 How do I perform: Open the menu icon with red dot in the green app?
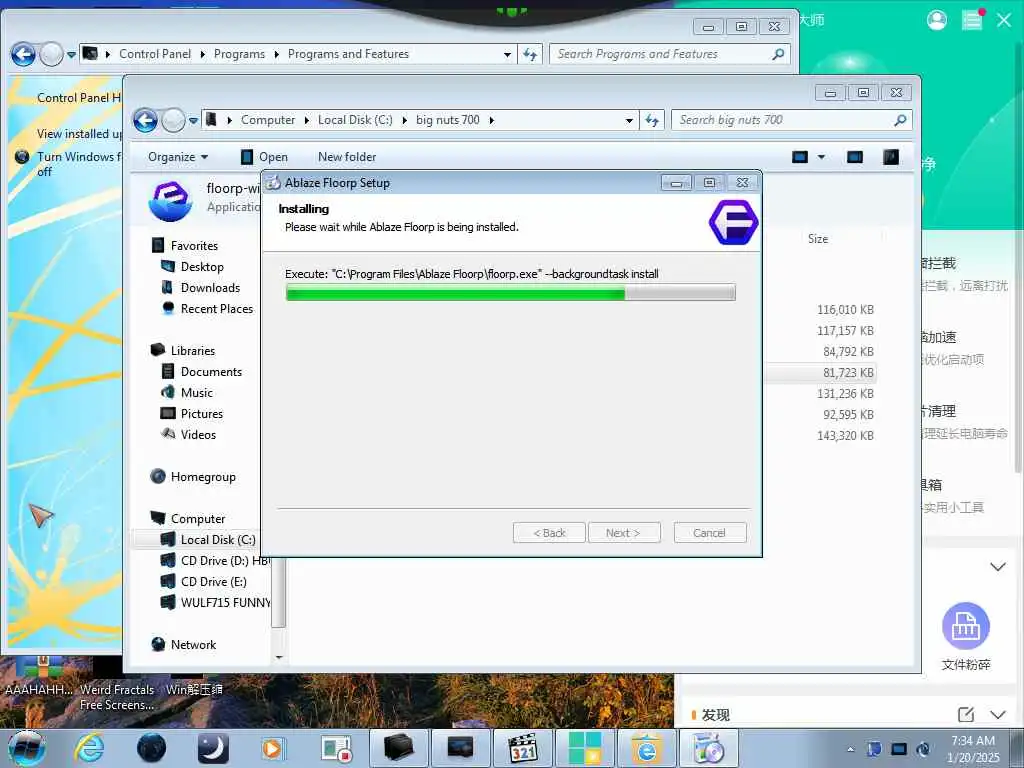click(972, 20)
